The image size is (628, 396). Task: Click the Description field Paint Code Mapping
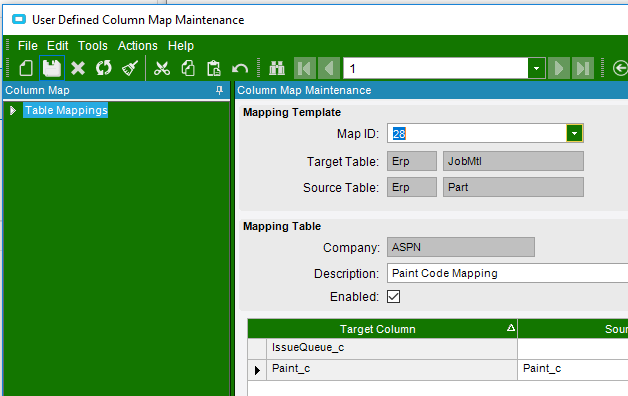507,273
